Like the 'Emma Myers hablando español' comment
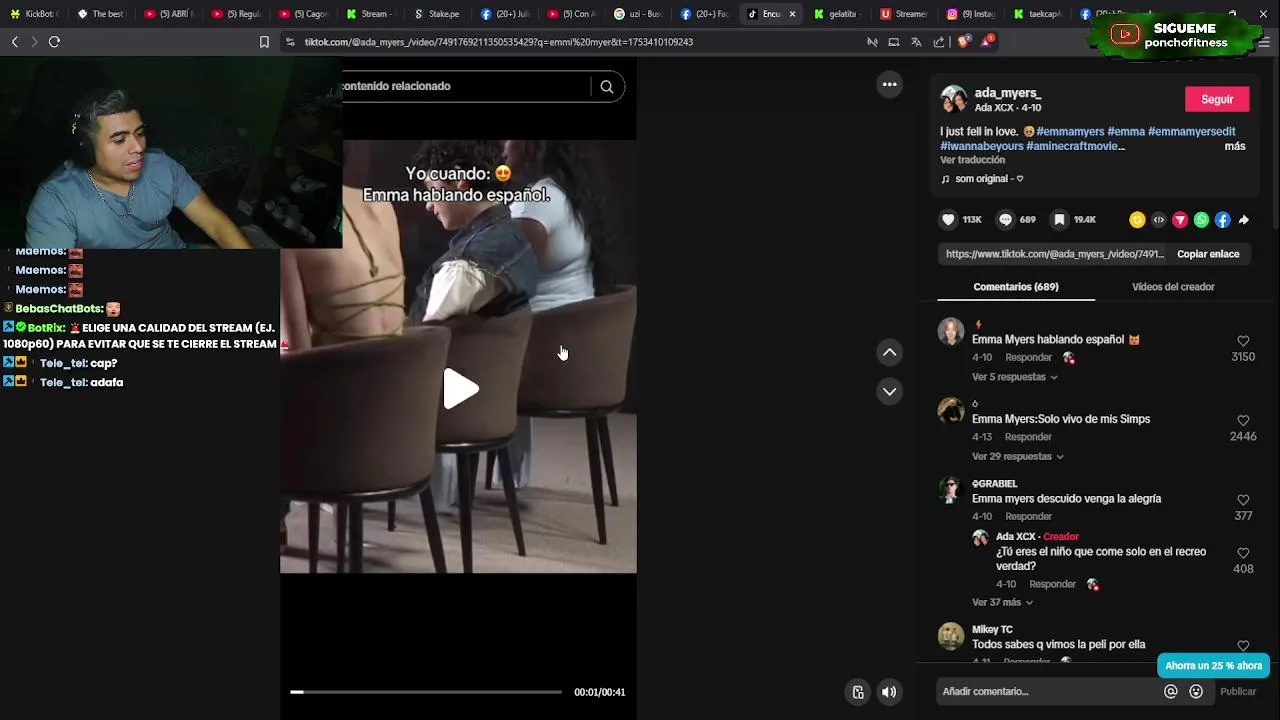 coord(1243,341)
